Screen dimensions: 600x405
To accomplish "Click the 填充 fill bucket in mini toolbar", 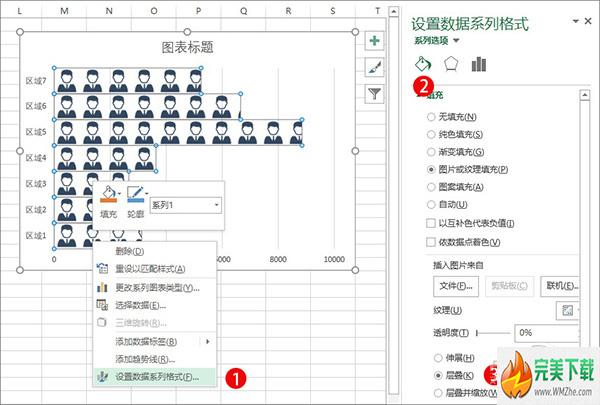I will click(x=110, y=193).
